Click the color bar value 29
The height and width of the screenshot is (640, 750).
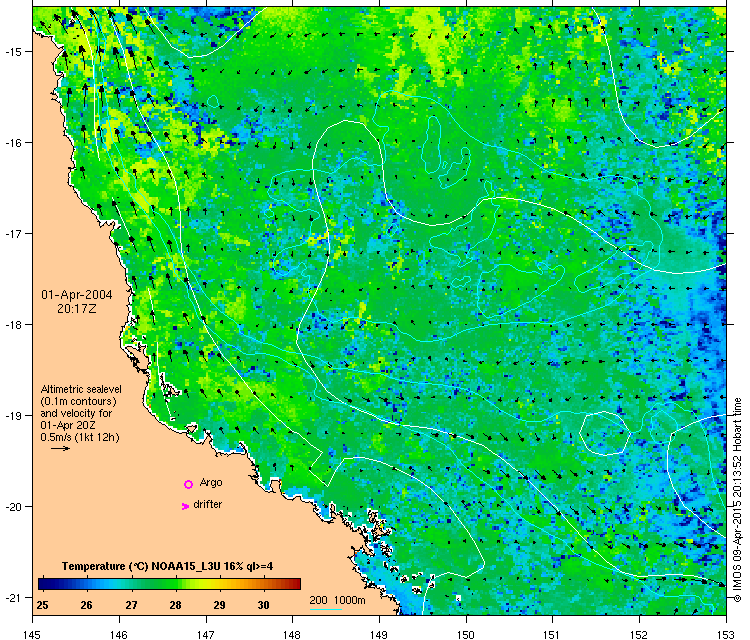(219, 605)
